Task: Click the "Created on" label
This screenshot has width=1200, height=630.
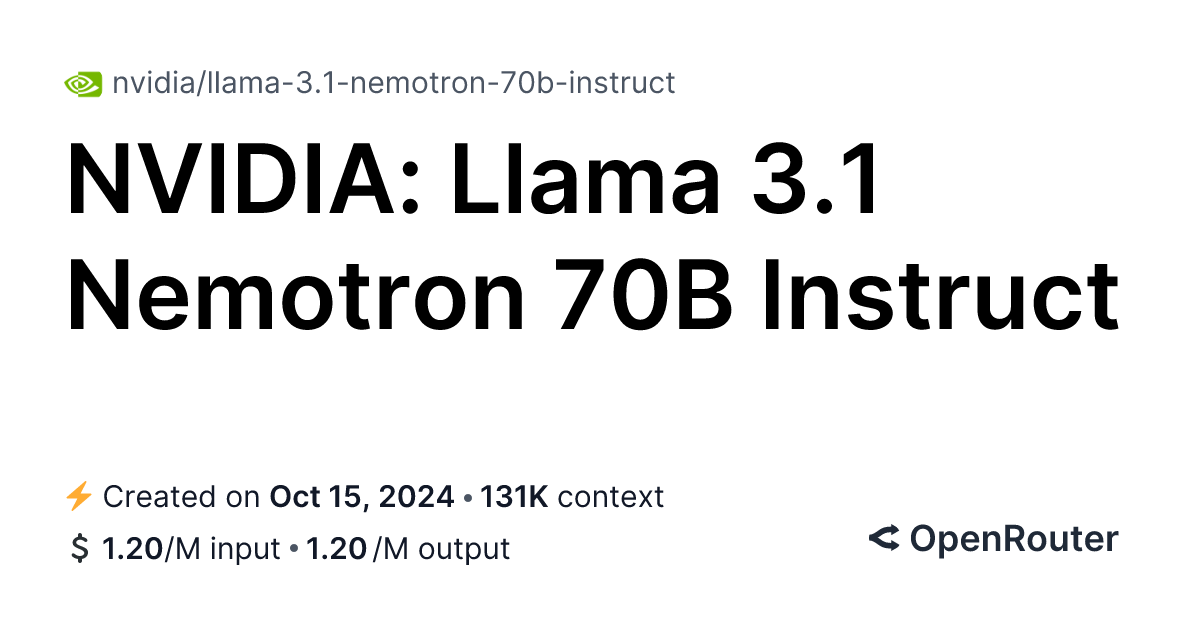Action: (183, 497)
